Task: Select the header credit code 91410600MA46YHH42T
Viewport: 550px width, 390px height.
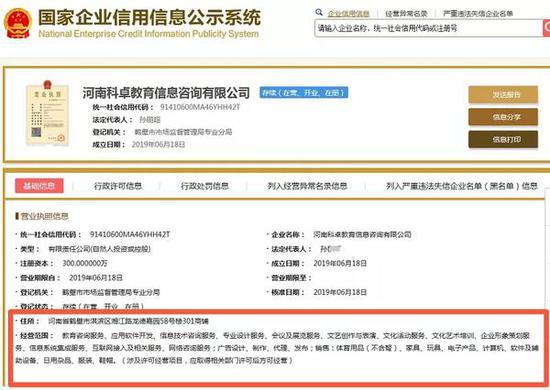Action: pyautogui.click(x=200, y=107)
